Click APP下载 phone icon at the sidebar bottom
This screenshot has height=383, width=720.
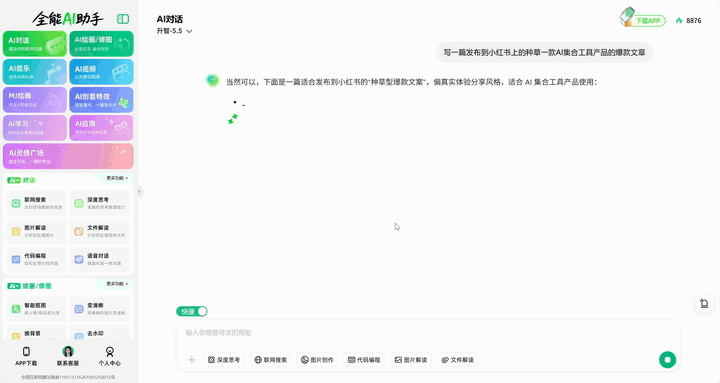click(26, 352)
